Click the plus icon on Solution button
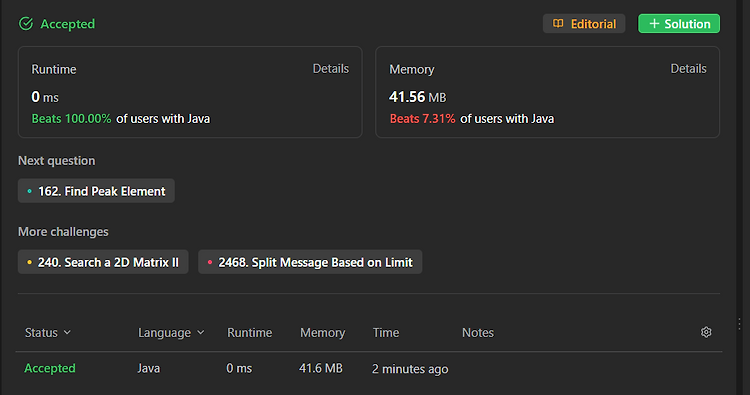 (654, 23)
